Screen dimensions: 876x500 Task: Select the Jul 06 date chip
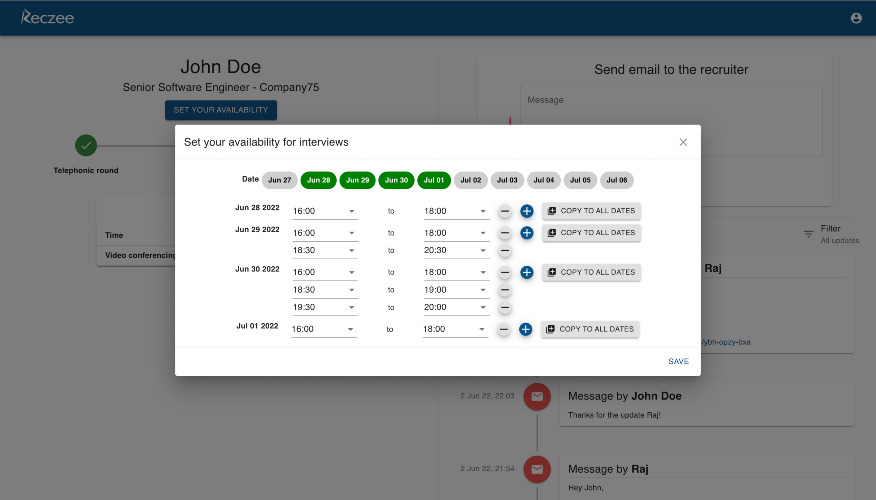coord(617,180)
